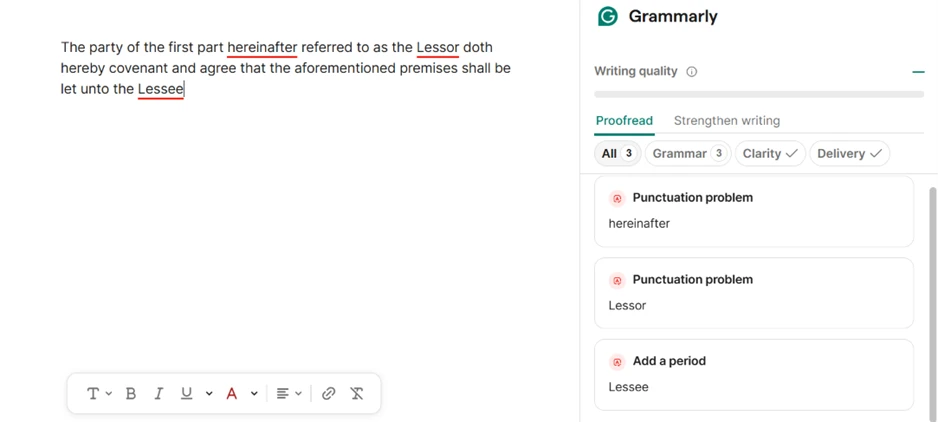Screen dimensions: 938x422
Task: Filter suggestions by Grammar
Action: tap(687, 154)
